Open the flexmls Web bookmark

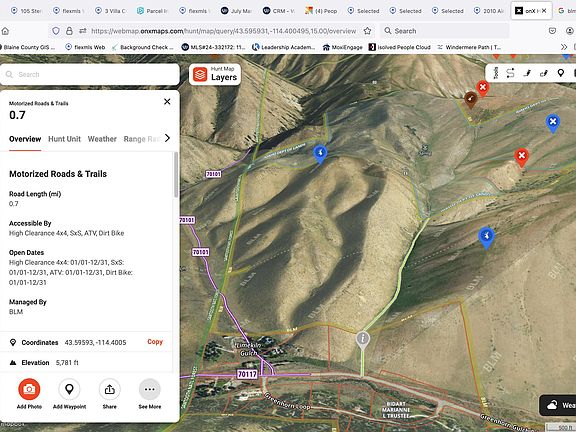tap(85, 47)
